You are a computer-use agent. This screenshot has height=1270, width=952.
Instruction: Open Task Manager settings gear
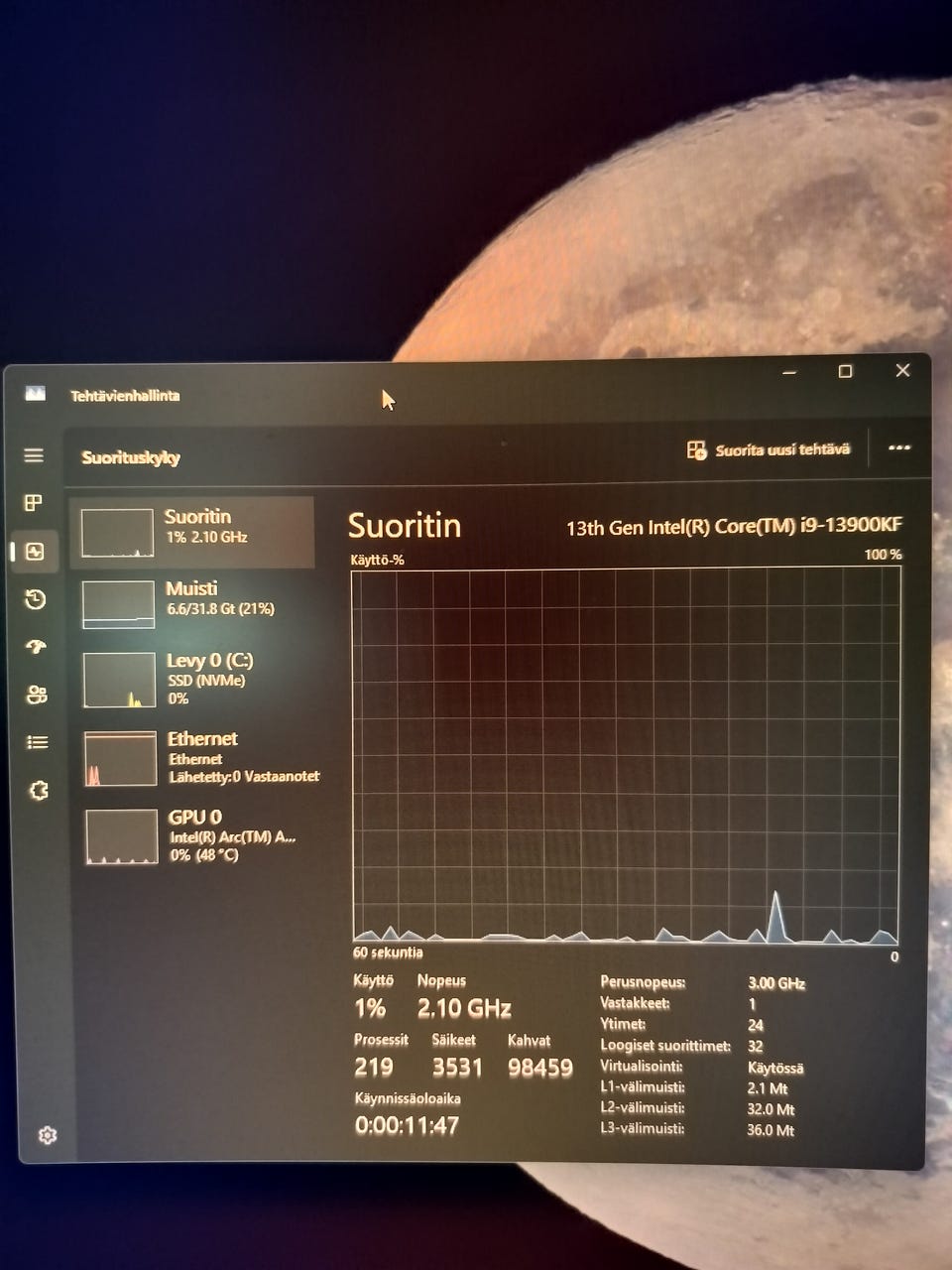pos(47,1135)
